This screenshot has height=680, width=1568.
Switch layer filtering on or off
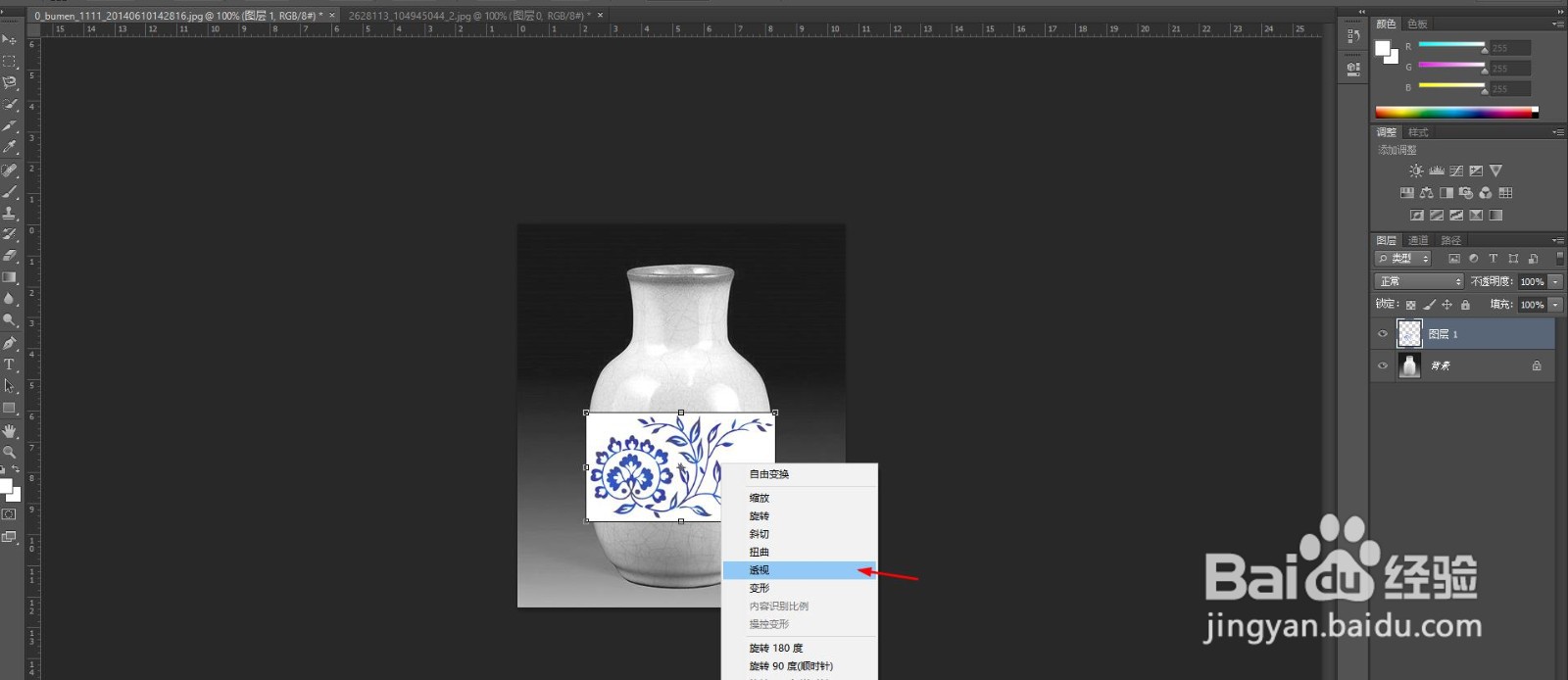tap(1559, 259)
